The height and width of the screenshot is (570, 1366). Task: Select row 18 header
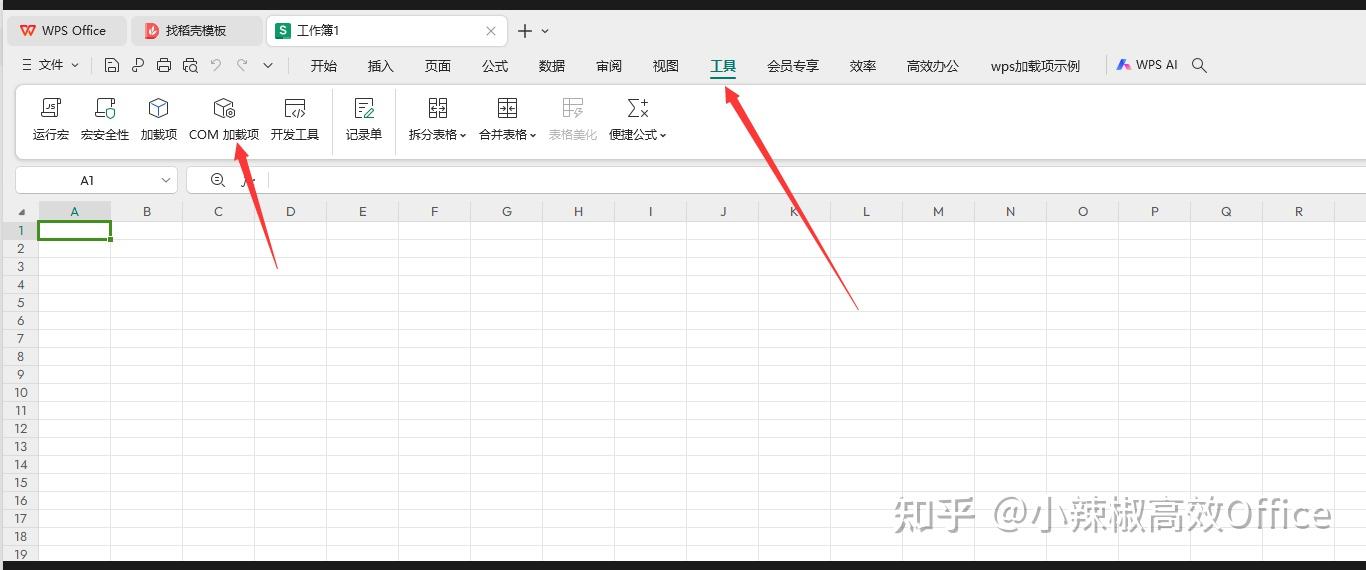point(20,536)
